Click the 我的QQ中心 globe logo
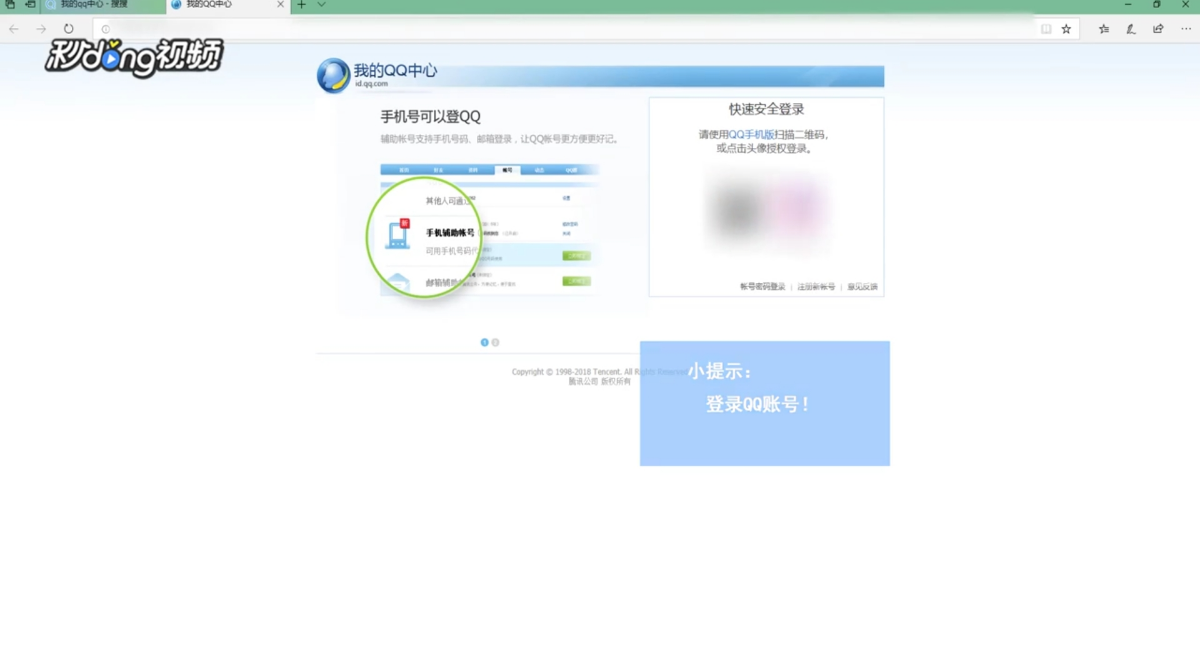 [x=333, y=75]
